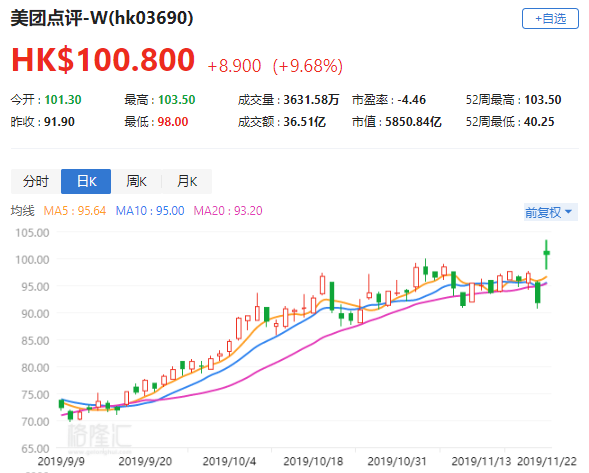589x473 pixels.
Task: Click the 2019/9/9 date axis label
Action: tap(61, 461)
